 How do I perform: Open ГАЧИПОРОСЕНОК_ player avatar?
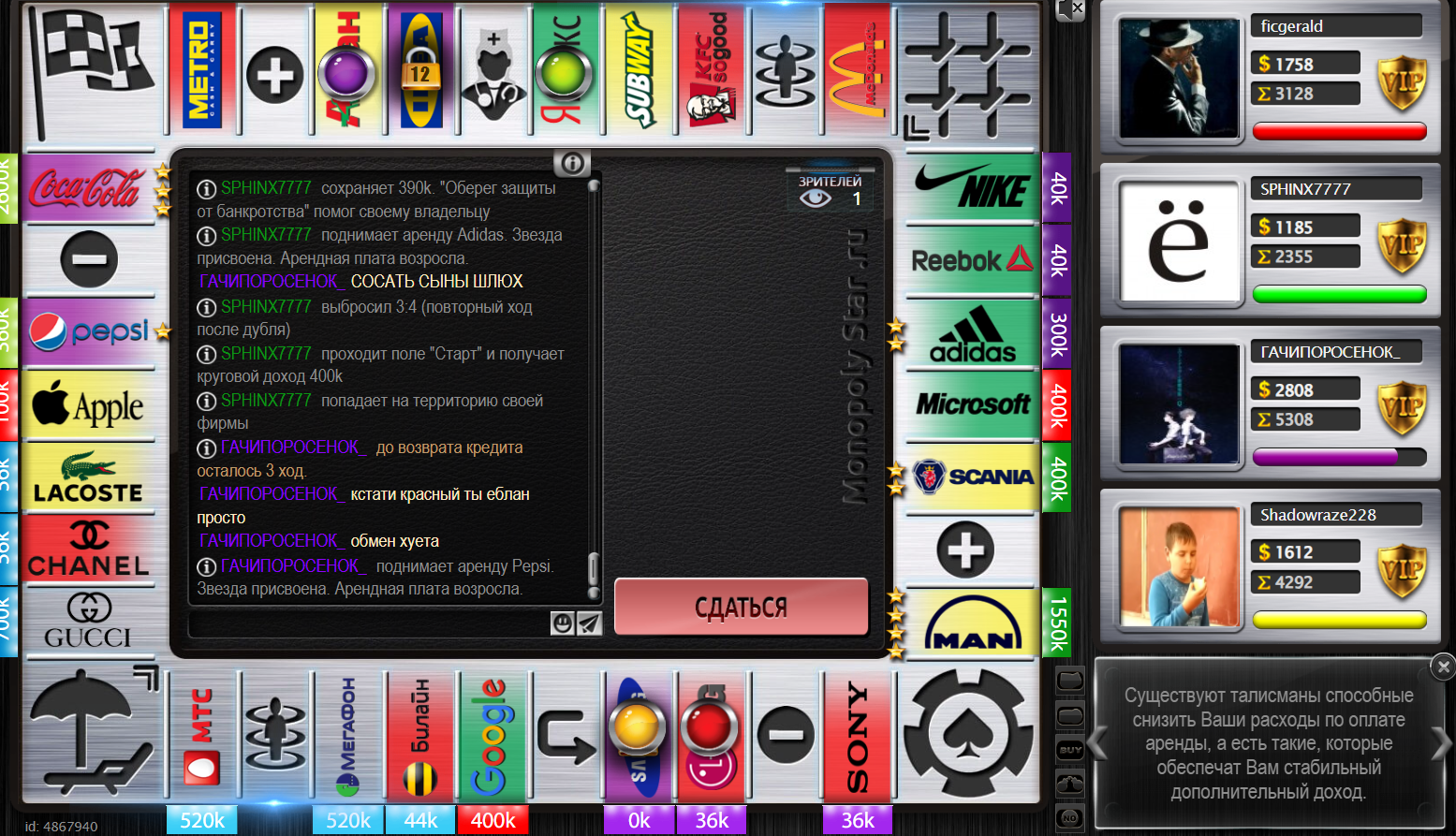coord(1178,404)
